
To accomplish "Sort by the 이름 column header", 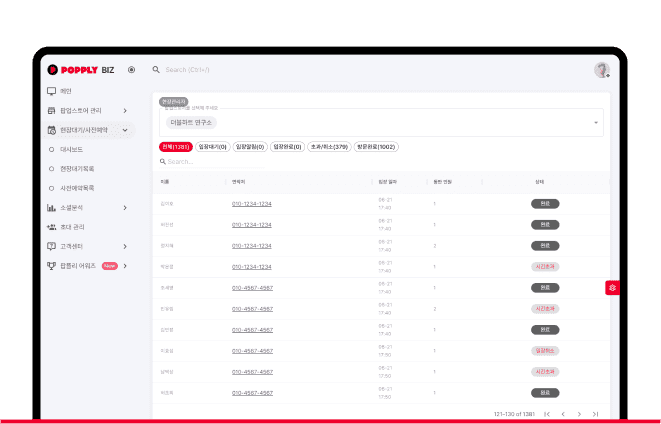I will (x=165, y=182).
